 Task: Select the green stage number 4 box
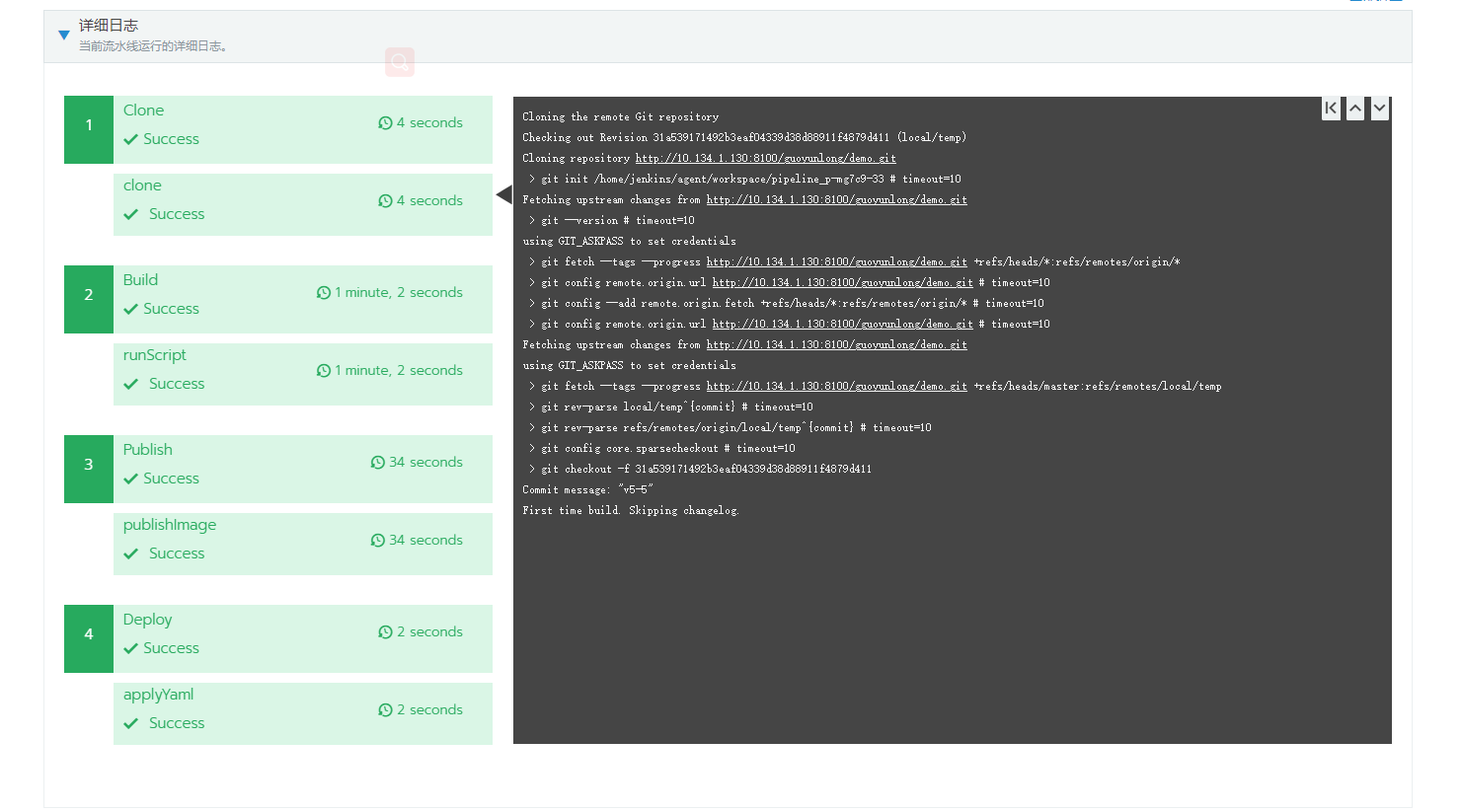89,638
